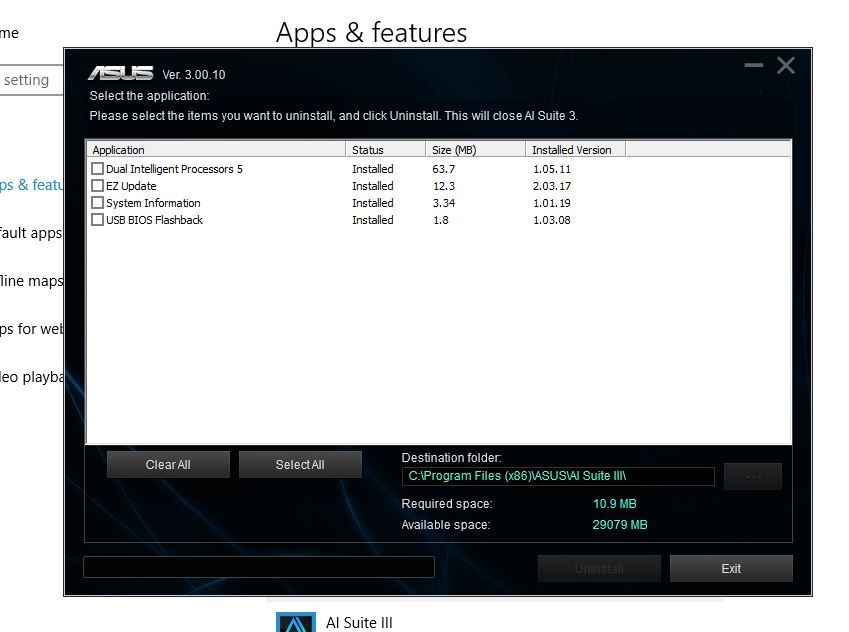The image size is (849, 632).
Task: Click size value 3.34
Action: 443,203
